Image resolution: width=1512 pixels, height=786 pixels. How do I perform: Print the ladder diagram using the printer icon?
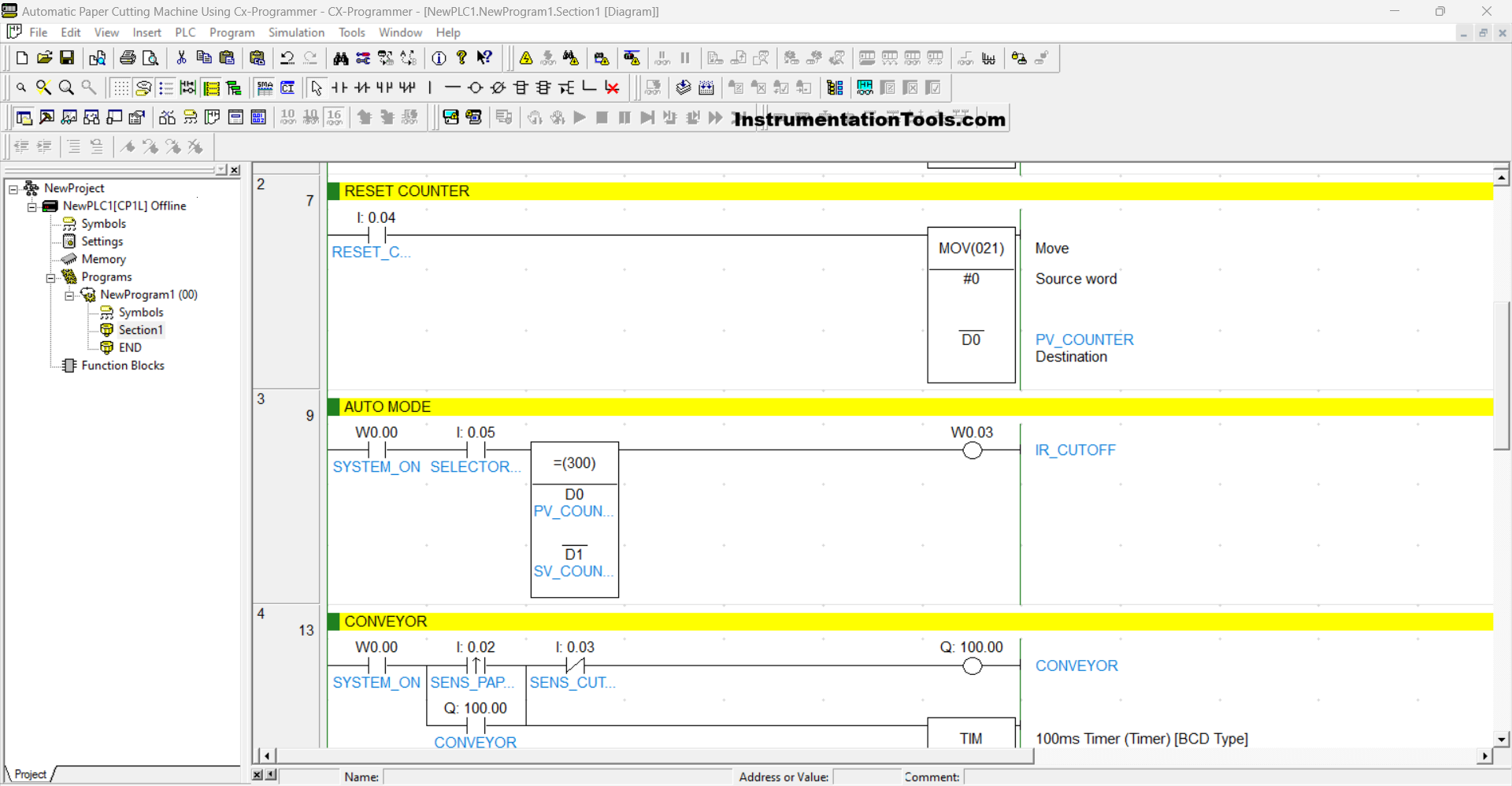tap(128, 57)
